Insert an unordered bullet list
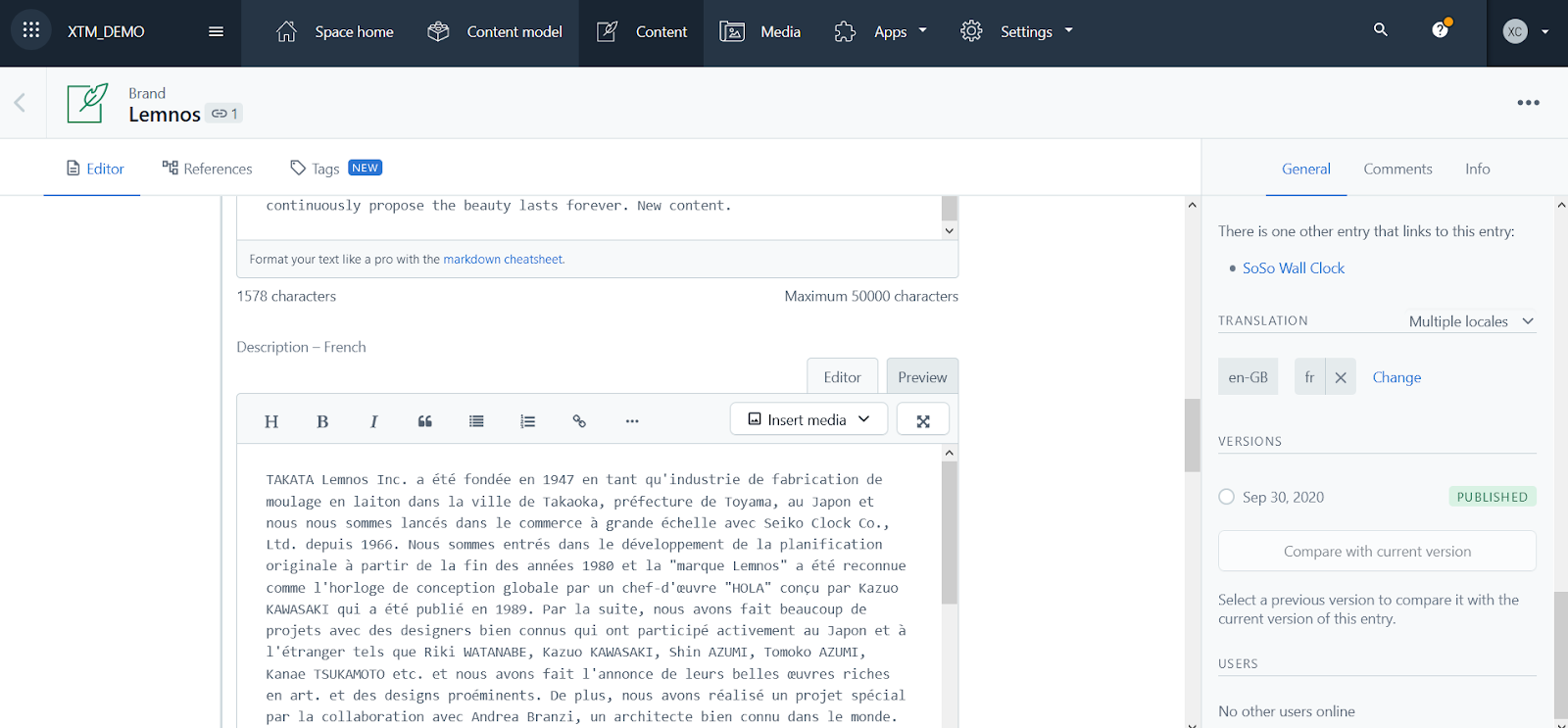Image resolution: width=1568 pixels, height=728 pixels. coord(476,421)
